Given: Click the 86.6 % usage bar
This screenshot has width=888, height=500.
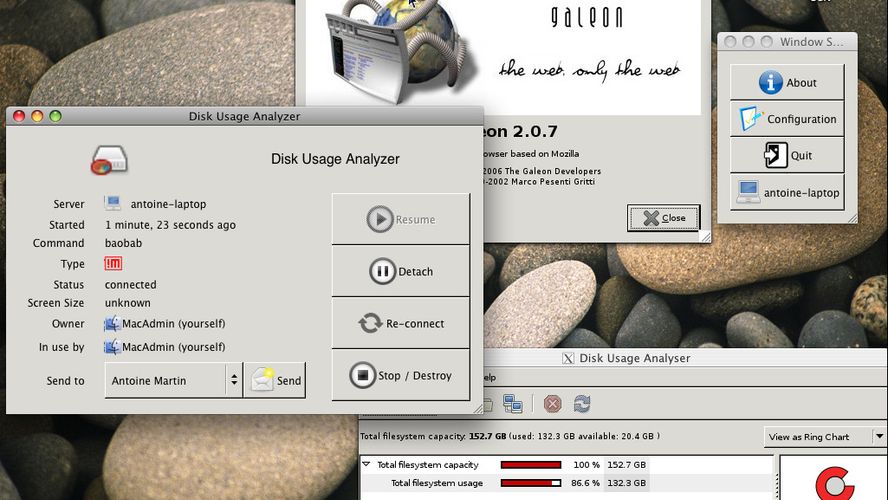Looking at the screenshot, I should 531,483.
